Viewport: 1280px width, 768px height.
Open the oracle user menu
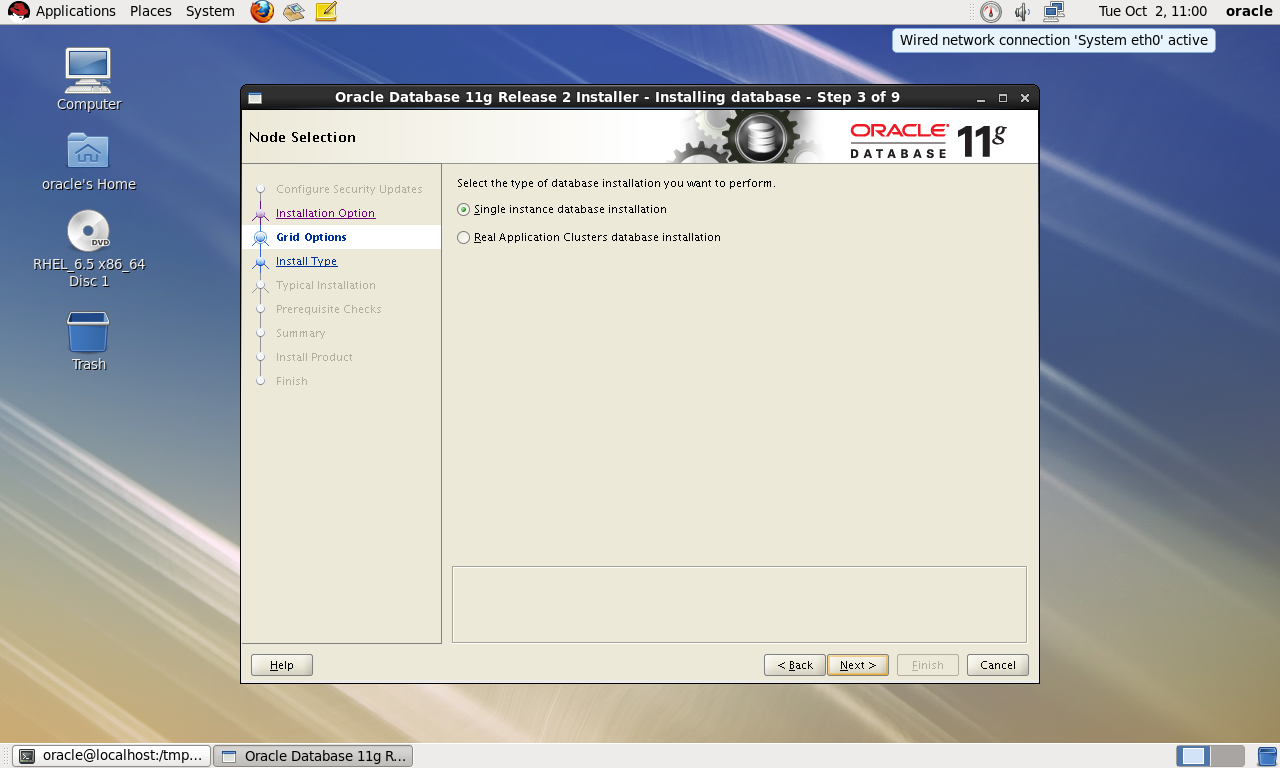click(1249, 11)
